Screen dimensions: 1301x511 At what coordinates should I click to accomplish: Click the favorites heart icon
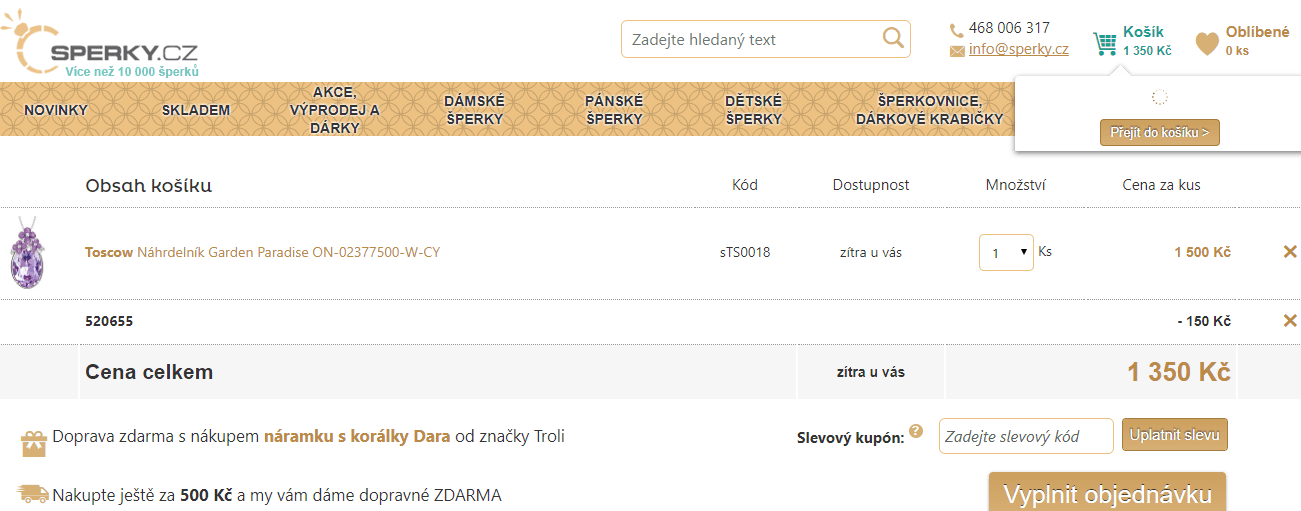point(1207,43)
